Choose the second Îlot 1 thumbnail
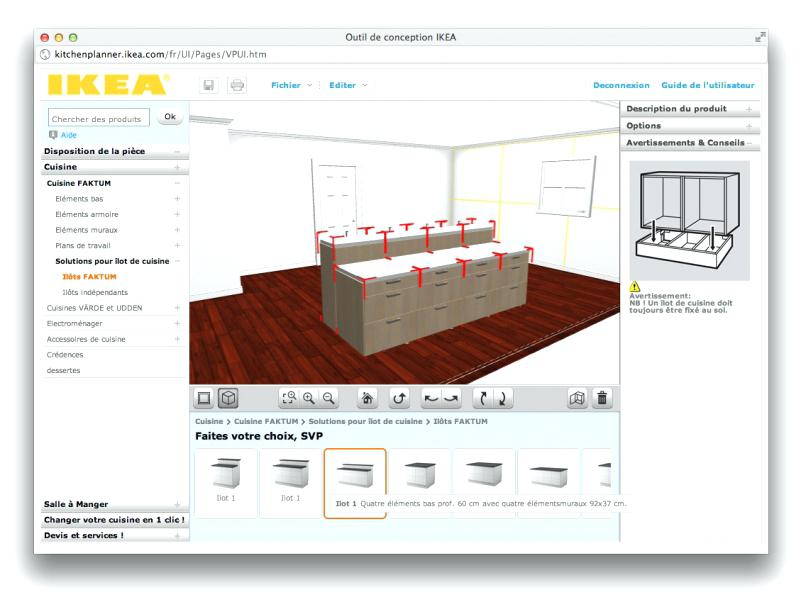 click(290, 483)
